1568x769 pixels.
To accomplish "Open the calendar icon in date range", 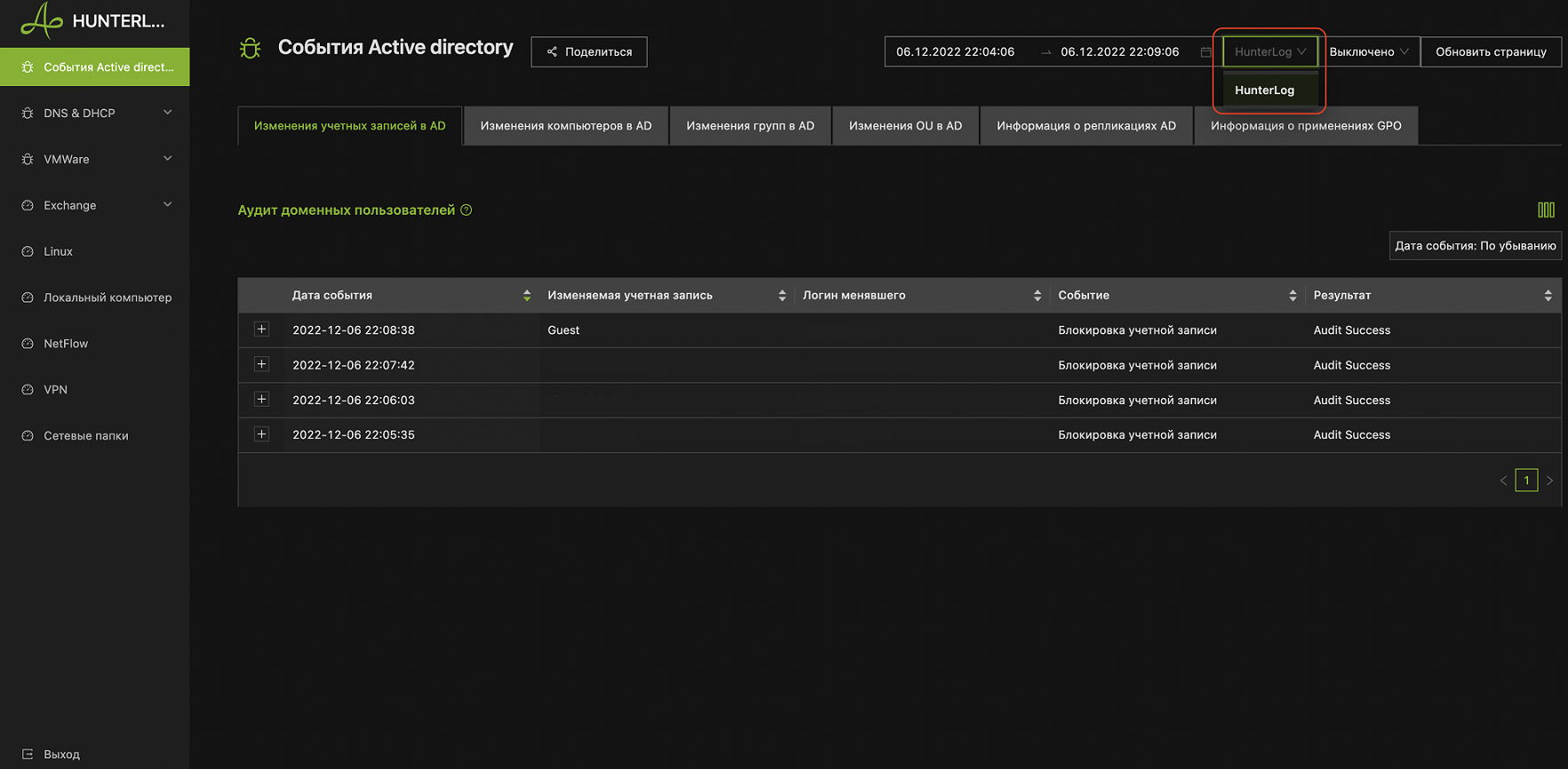I will coord(1206,52).
